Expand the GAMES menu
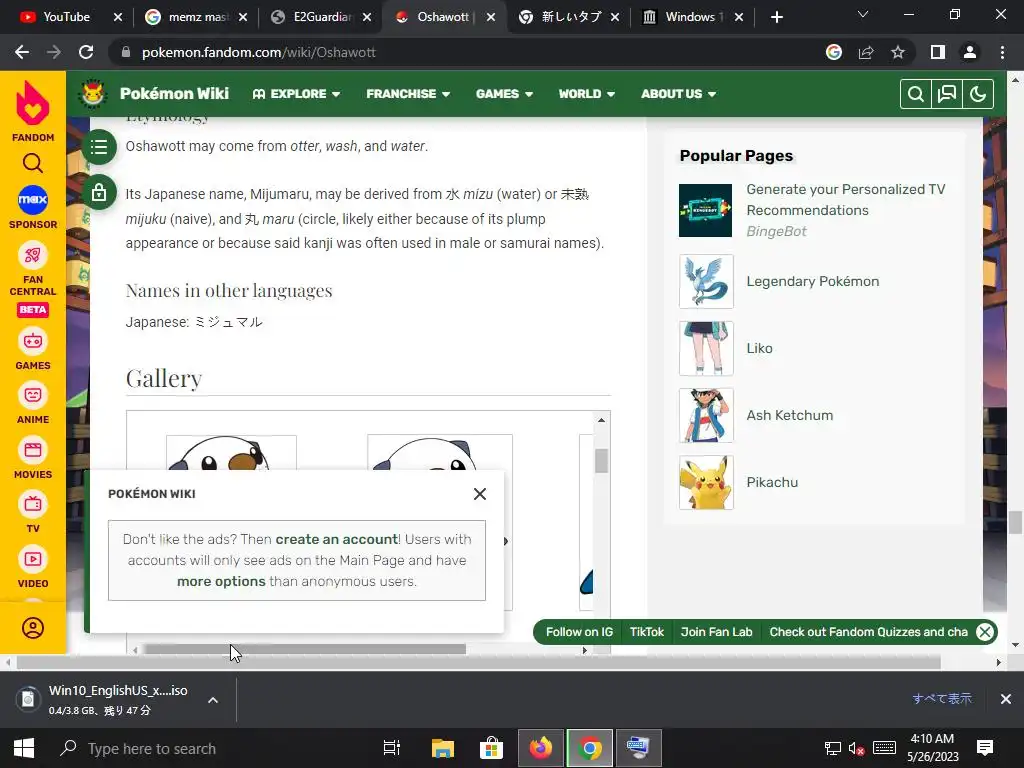 (504, 94)
